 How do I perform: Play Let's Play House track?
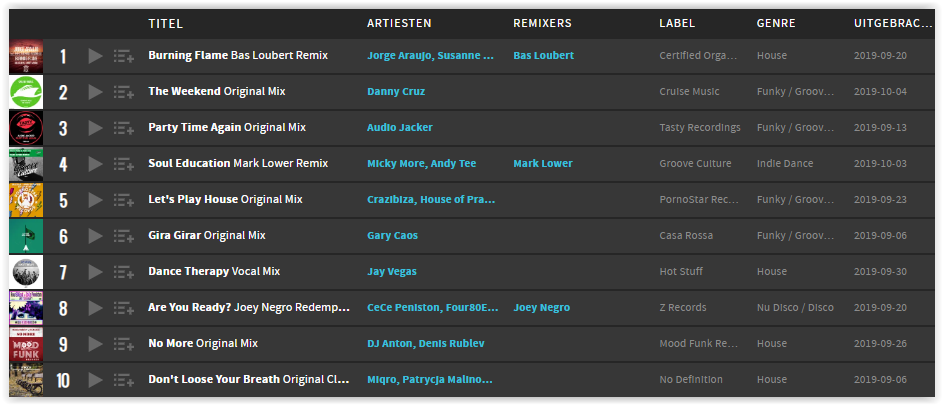pos(95,200)
